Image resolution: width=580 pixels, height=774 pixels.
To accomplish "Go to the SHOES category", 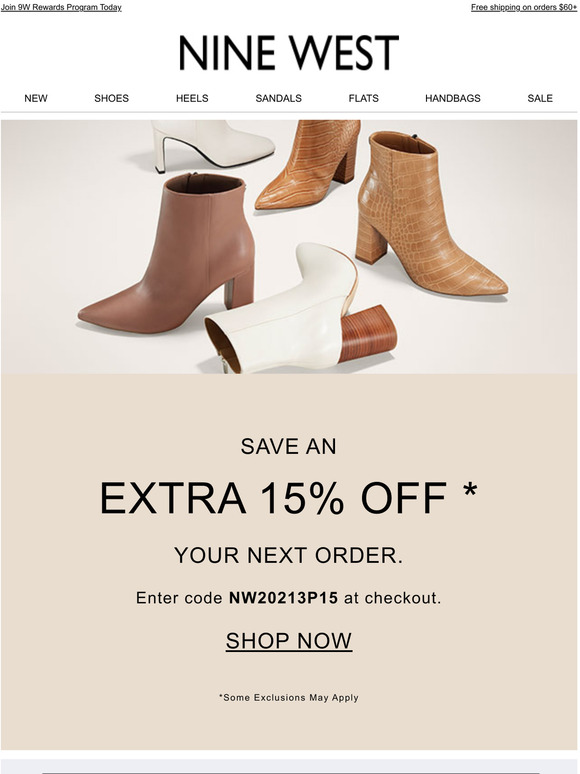I will [x=112, y=98].
